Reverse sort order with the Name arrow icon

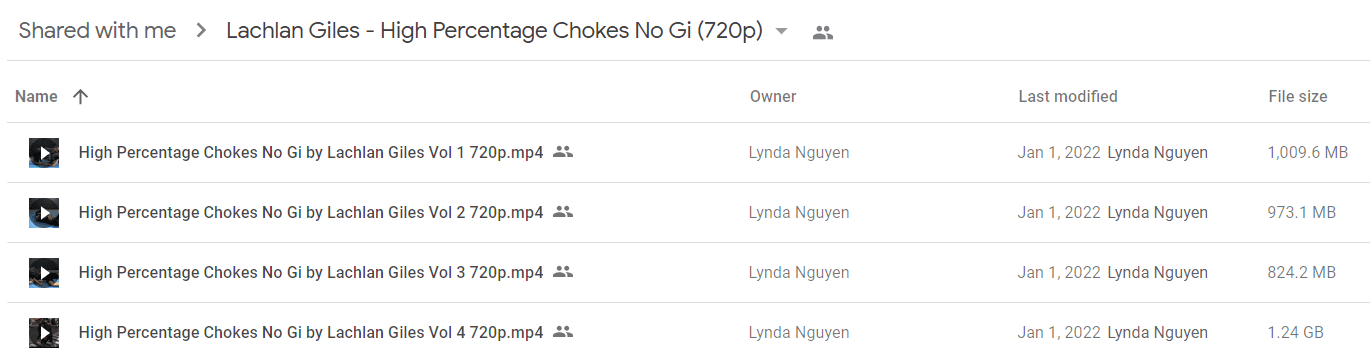81,97
